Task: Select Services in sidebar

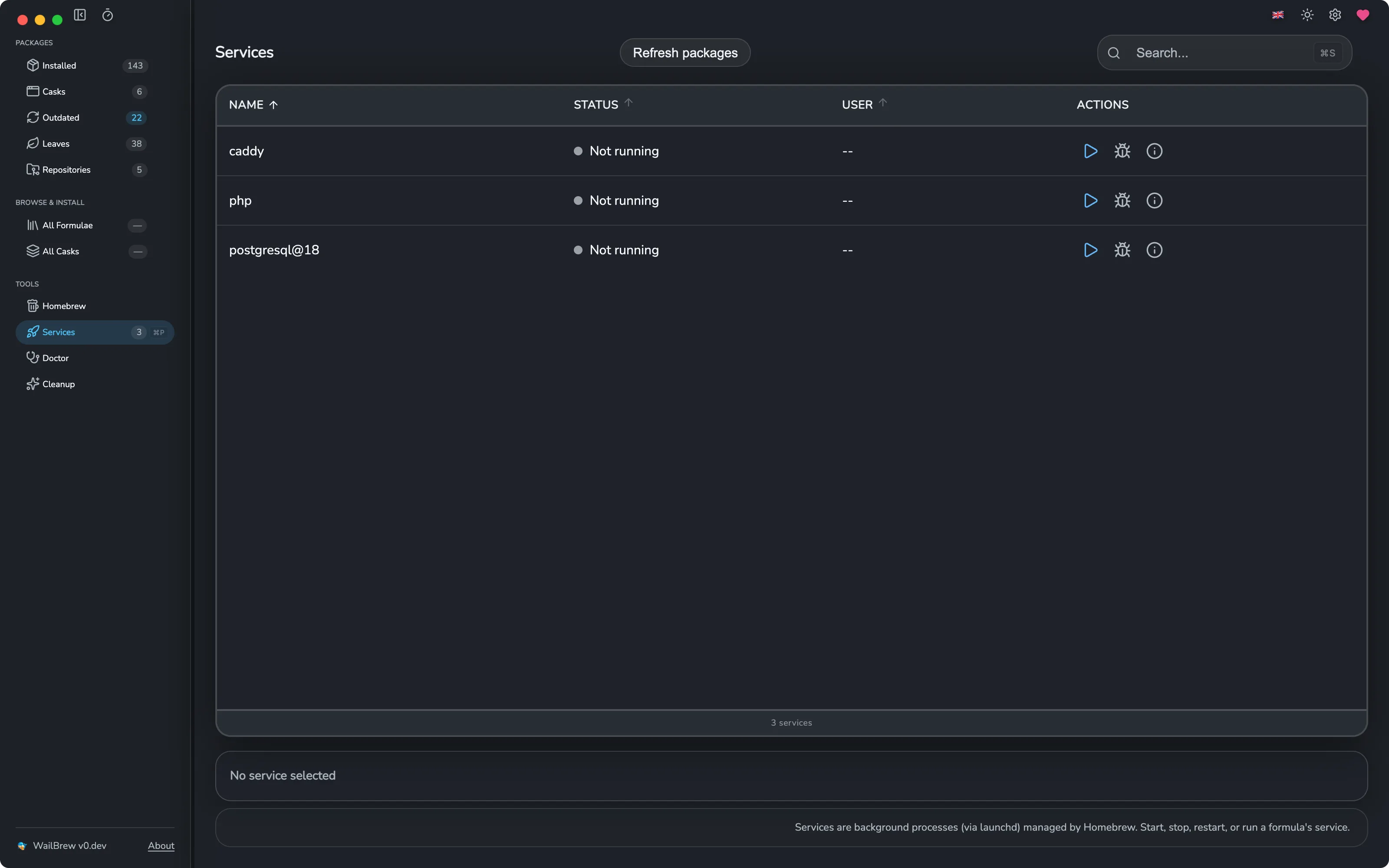Action: (x=95, y=332)
